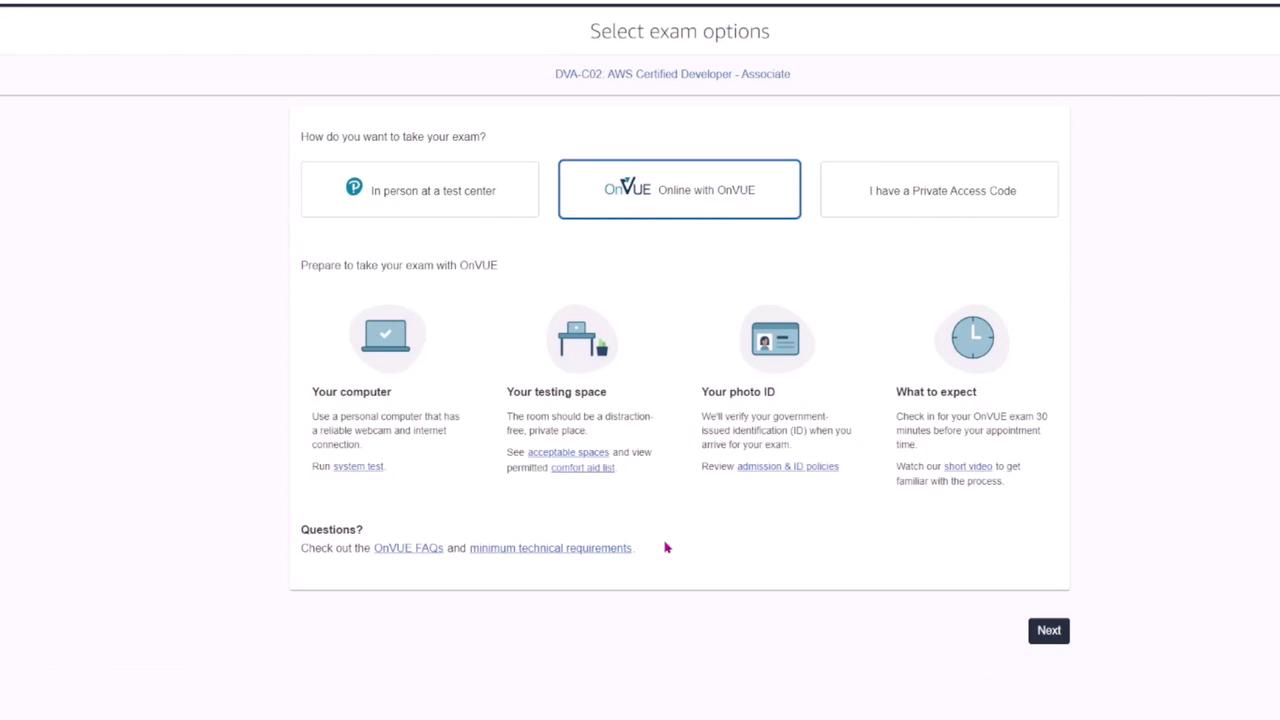Click the Questions? heading

tap(332, 530)
